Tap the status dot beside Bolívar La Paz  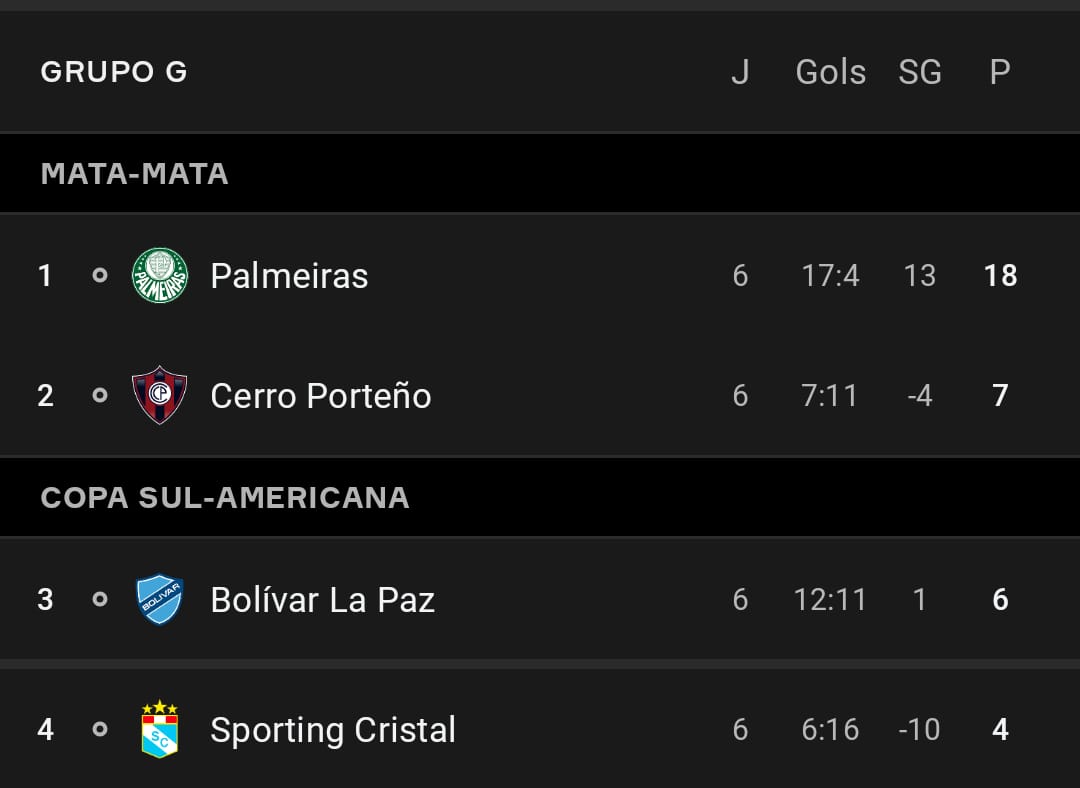100,599
